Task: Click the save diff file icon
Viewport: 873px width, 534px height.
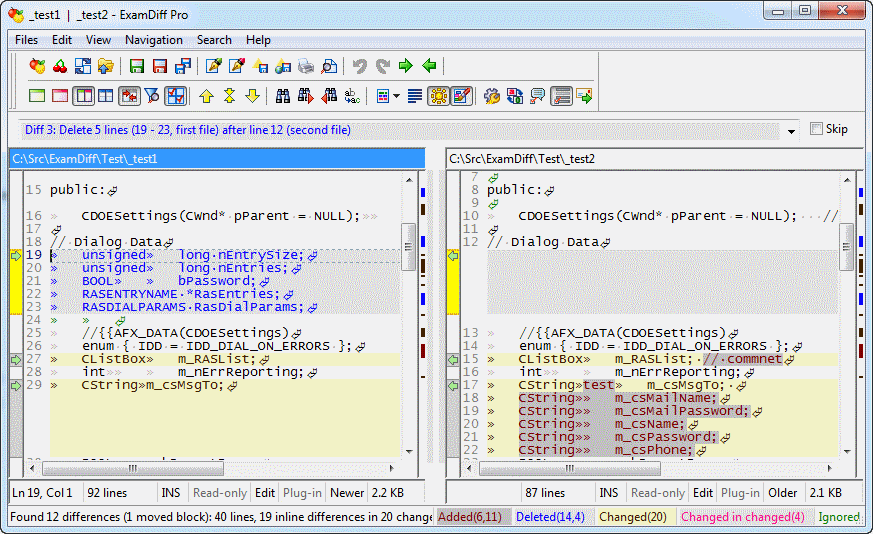Action: pos(261,66)
